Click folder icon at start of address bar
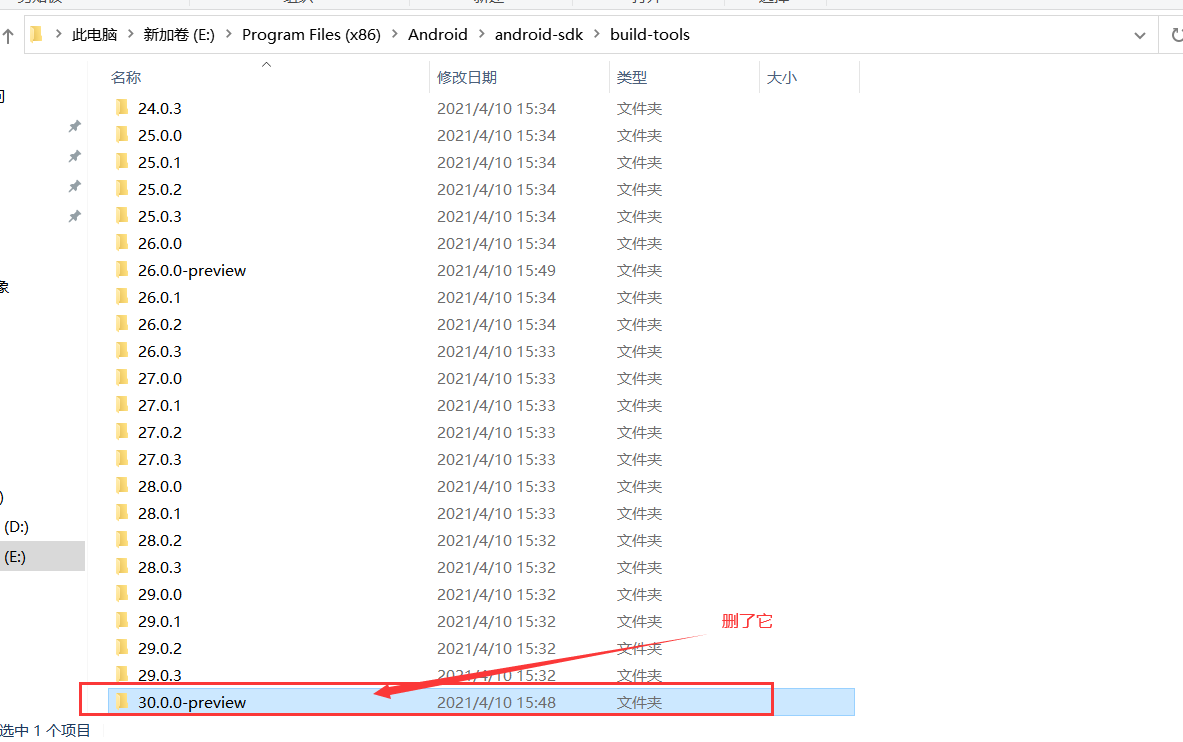Screen dimensions: 1183x742 (x=36, y=35)
